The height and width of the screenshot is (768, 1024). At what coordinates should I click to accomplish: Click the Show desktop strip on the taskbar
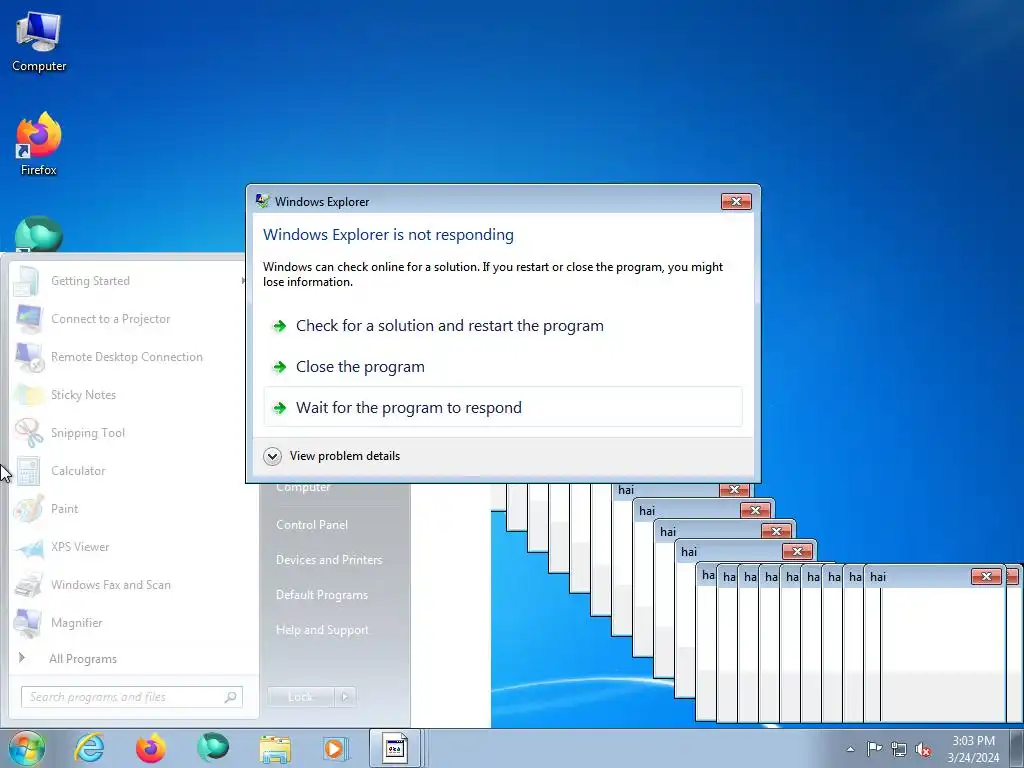coord(1016,749)
